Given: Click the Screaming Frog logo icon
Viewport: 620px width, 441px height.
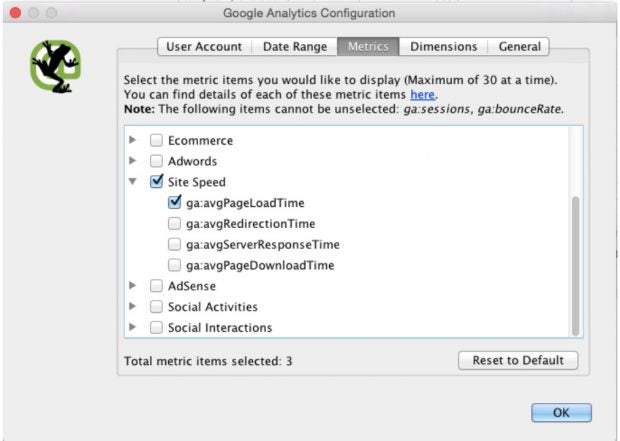Looking at the screenshot, I should [x=56, y=66].
